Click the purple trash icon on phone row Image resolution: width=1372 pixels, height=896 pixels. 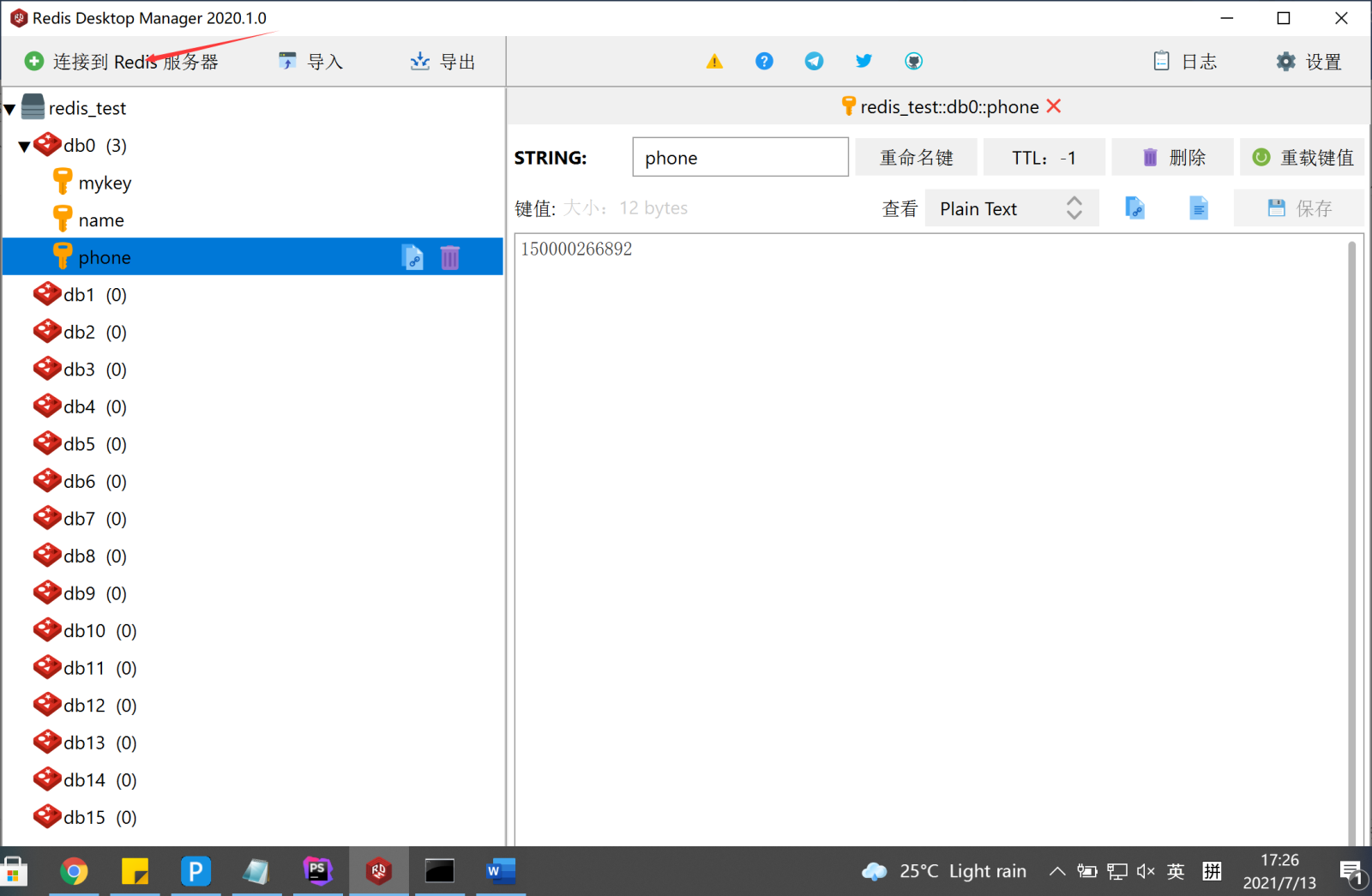point(450,257)
